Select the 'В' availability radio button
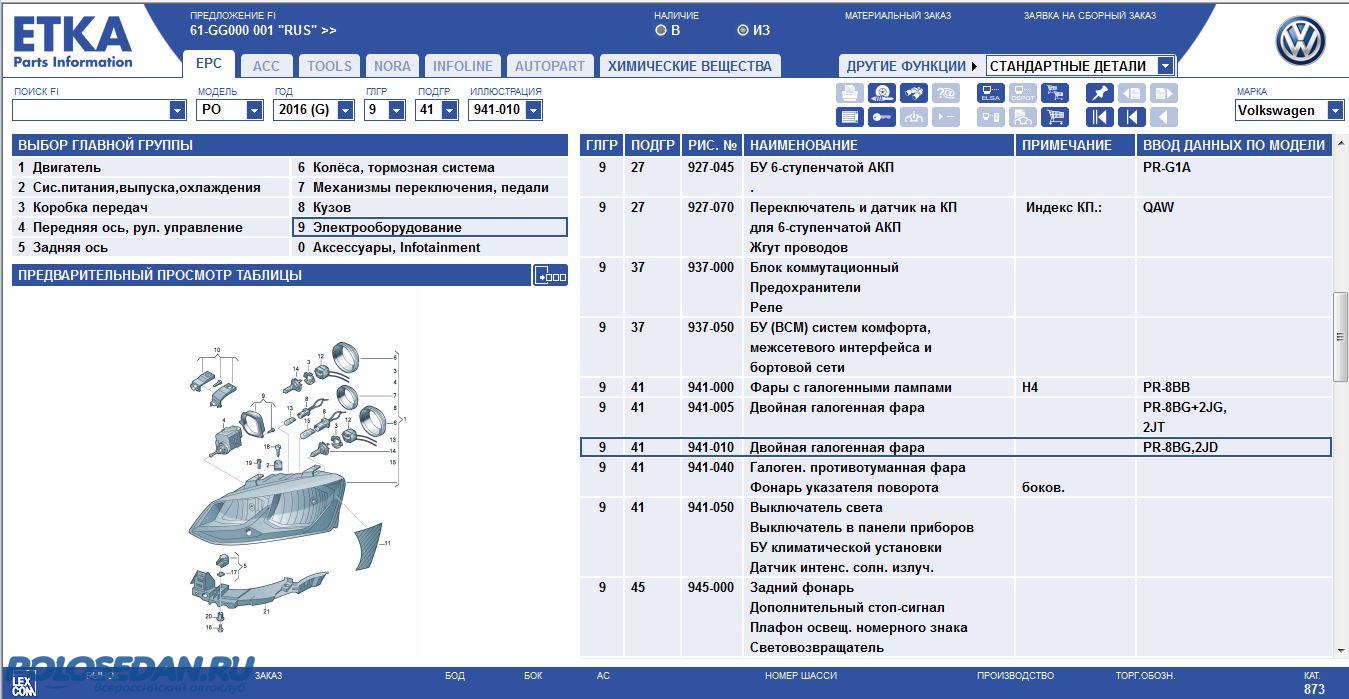1349x699 pixels. 660,30
